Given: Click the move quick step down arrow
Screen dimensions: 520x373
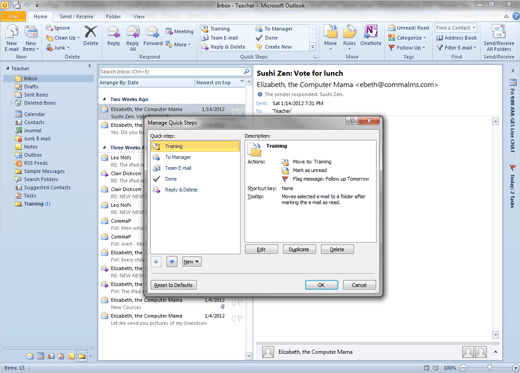Looking at the screenshot, I should [x=172, y=262].
